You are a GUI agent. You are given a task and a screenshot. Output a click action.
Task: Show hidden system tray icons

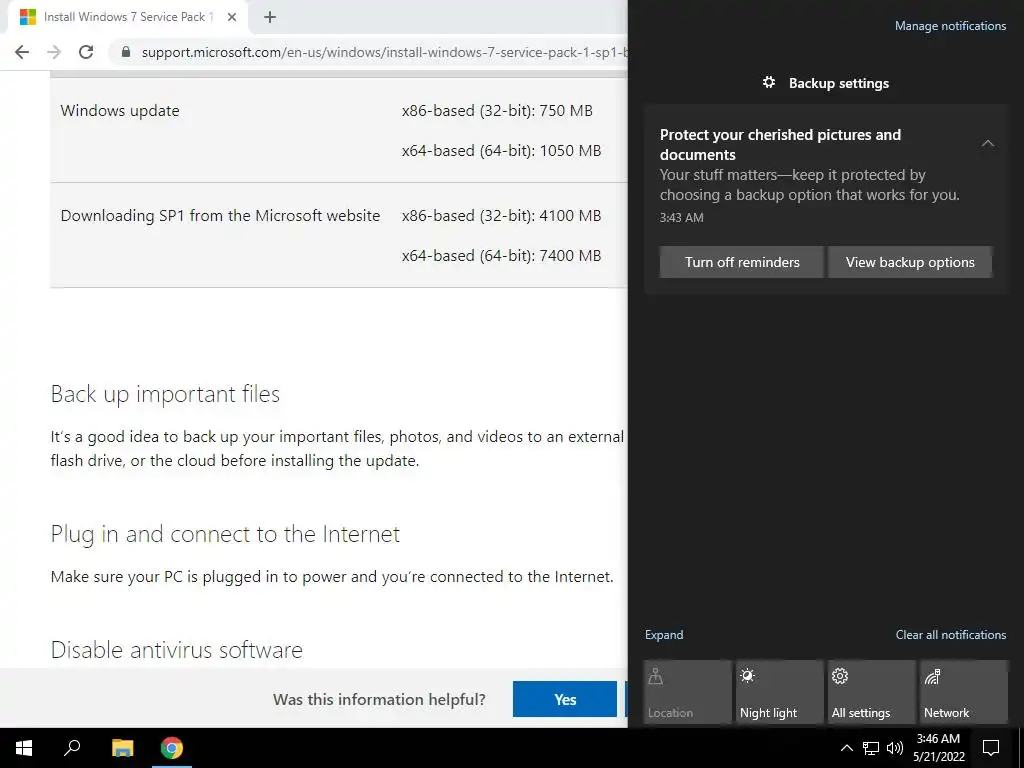click(x=846, y=748)
